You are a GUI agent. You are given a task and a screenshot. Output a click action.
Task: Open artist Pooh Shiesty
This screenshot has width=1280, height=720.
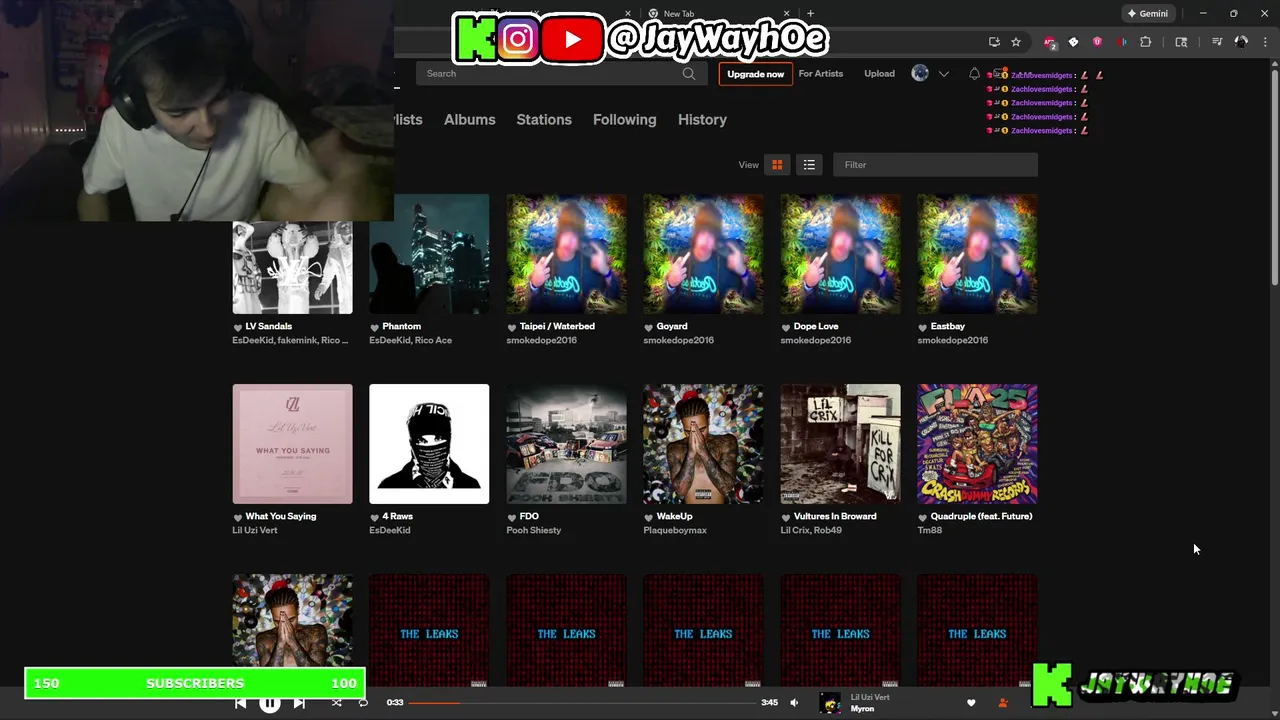534,530
